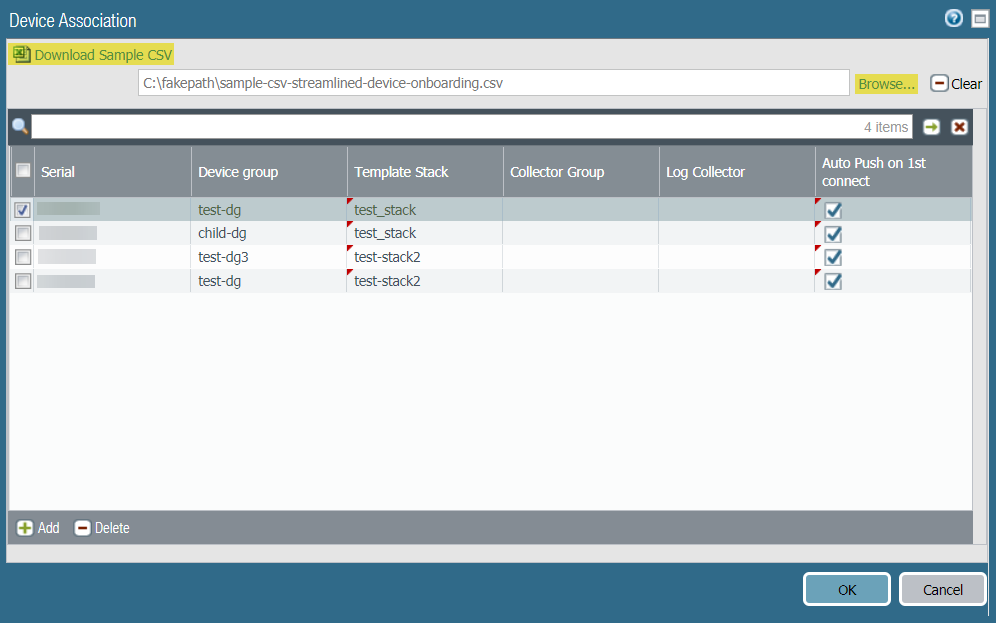Confirm with the OK button

(847, 589)
